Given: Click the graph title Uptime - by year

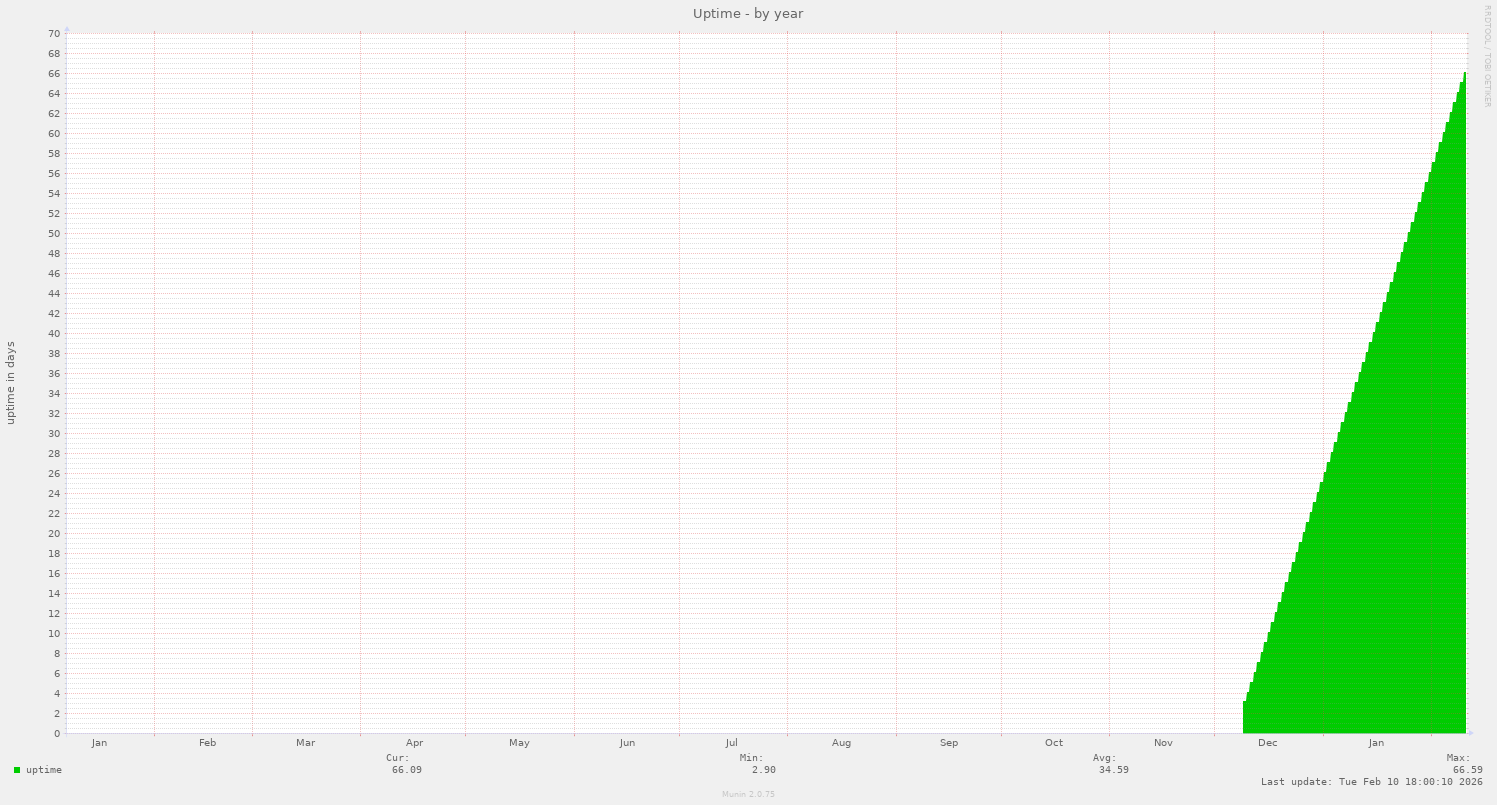Looking at the screenshot, I should [x=748, y=13].
